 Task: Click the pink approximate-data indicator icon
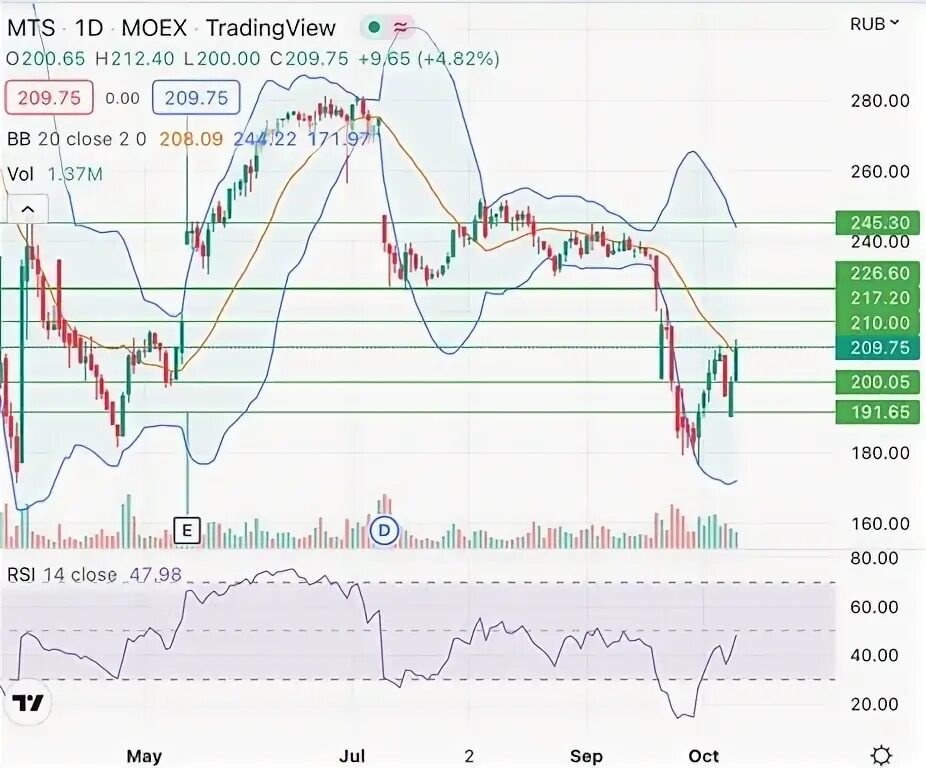[x=401, y=27]
